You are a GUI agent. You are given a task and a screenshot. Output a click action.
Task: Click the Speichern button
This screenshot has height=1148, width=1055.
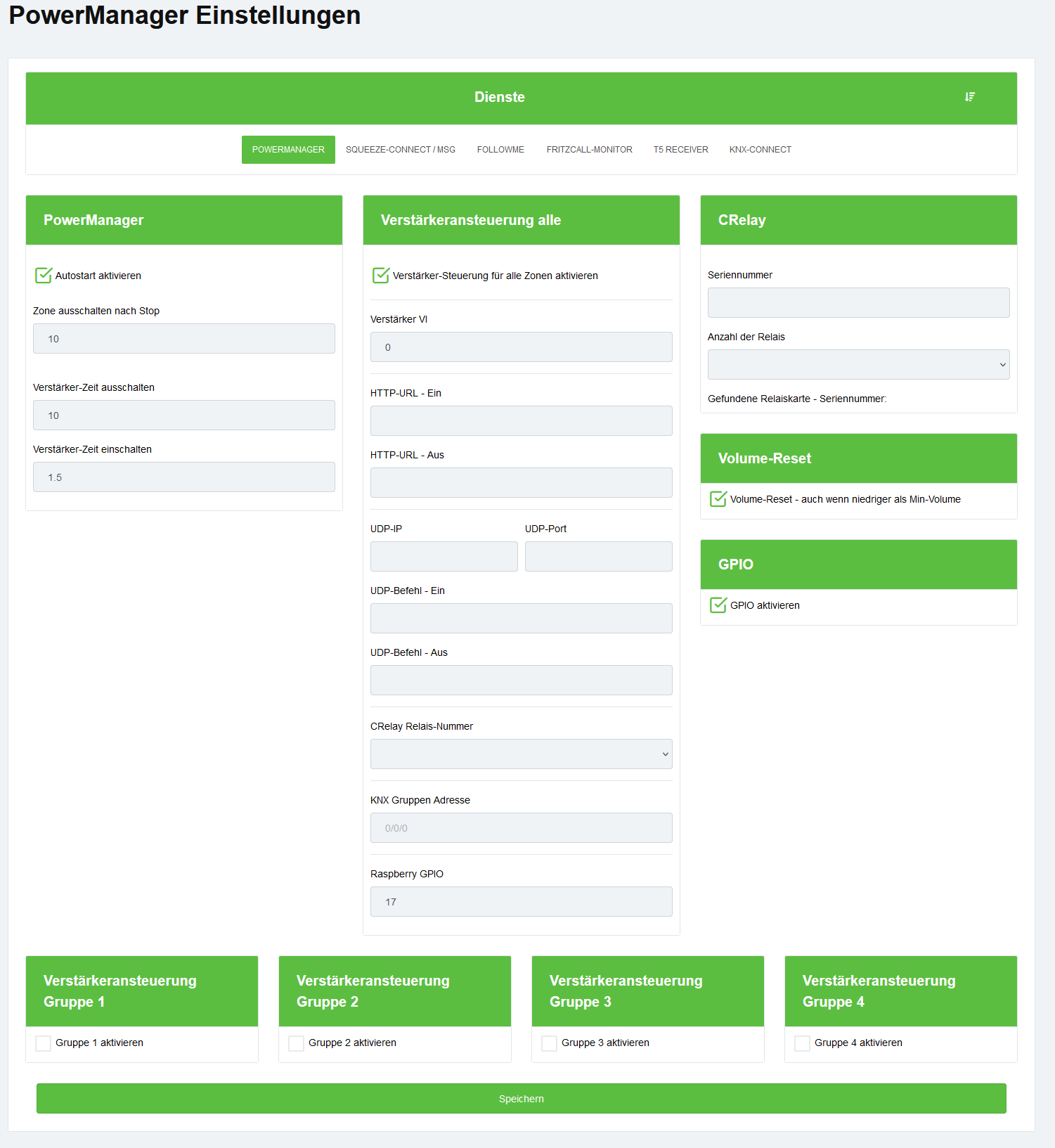522,1099
